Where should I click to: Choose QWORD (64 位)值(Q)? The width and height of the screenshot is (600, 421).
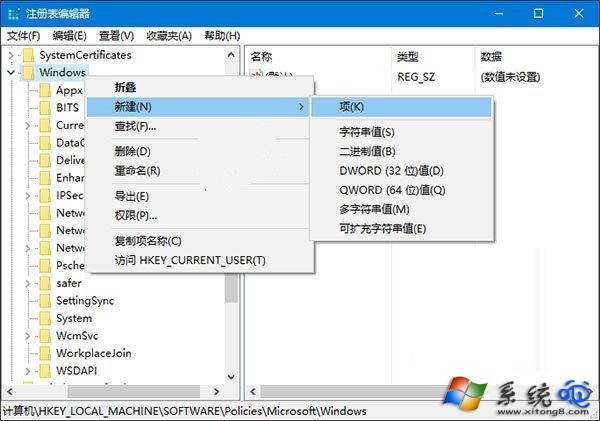point(401,190)
